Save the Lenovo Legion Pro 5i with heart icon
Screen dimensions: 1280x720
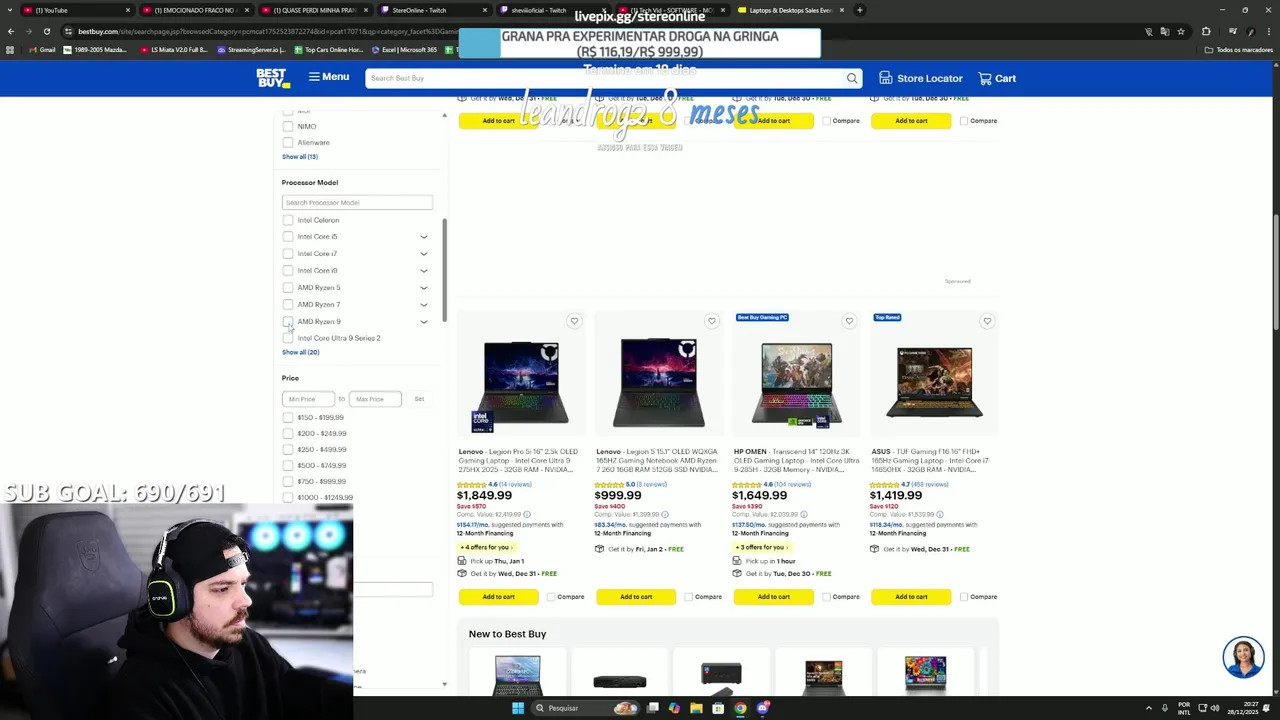[x=574, y=321]
